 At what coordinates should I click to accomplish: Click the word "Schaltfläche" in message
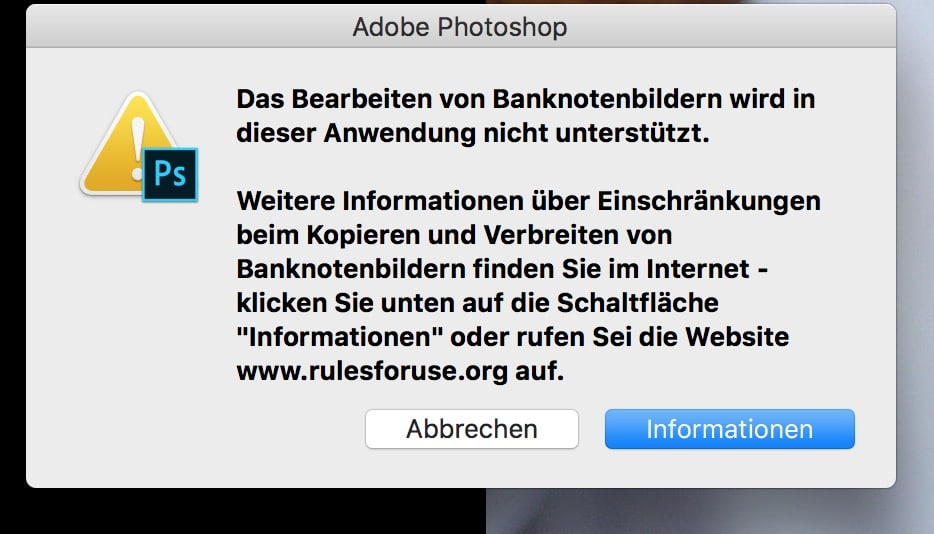[637, 303]
